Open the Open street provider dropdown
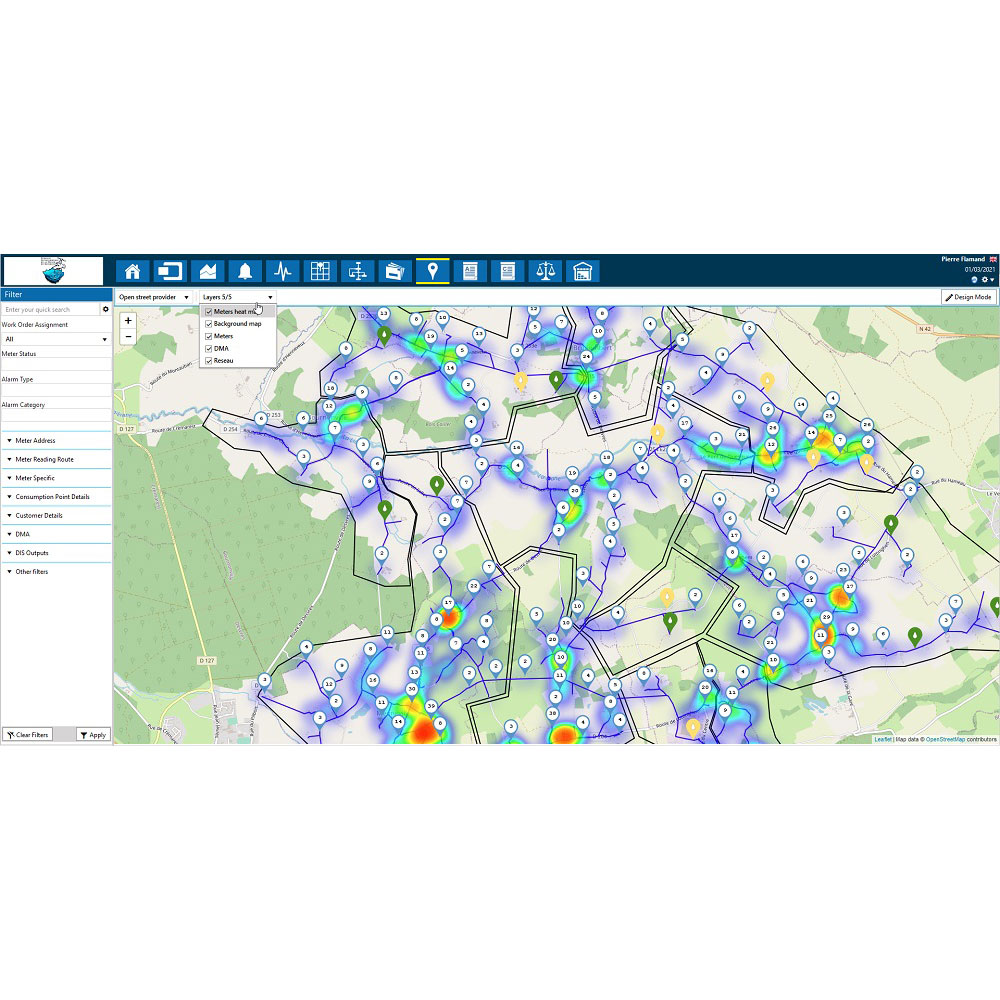 click(154, 297)
